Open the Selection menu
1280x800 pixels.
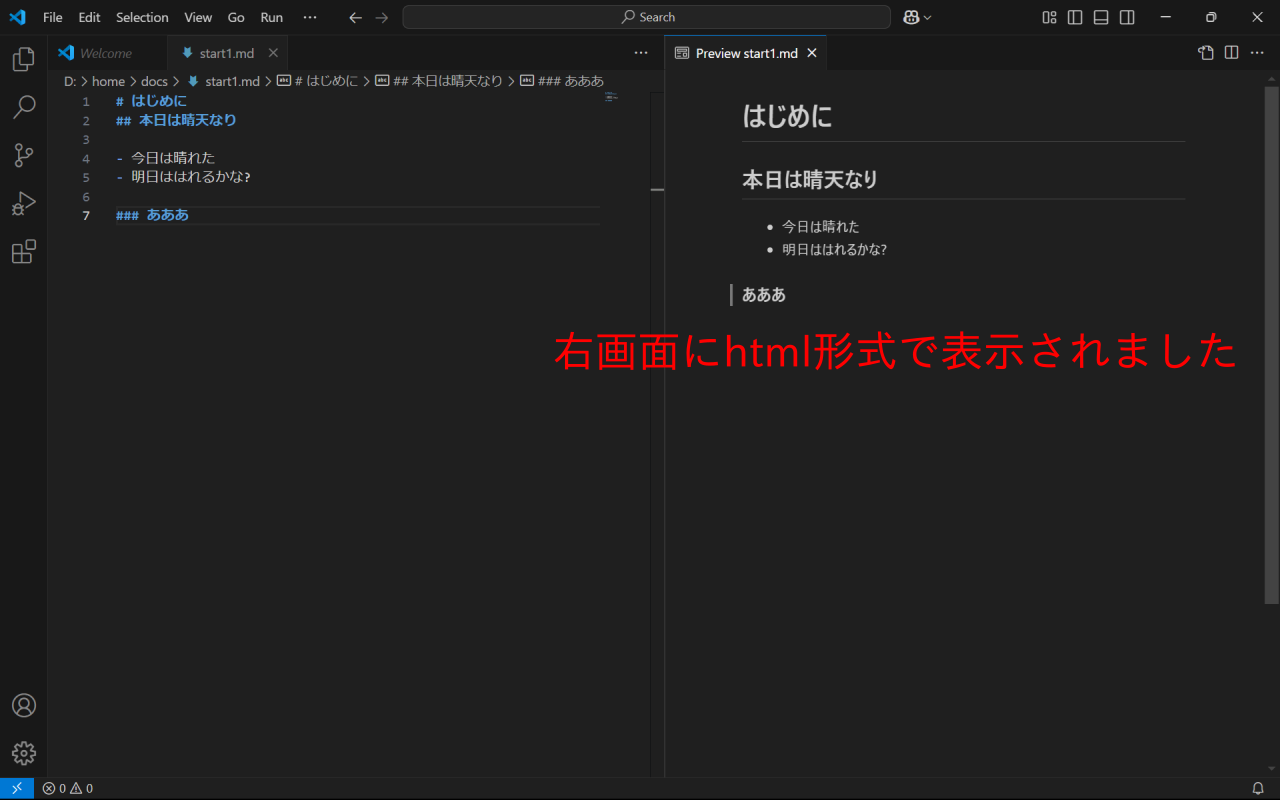pos(142,17)
